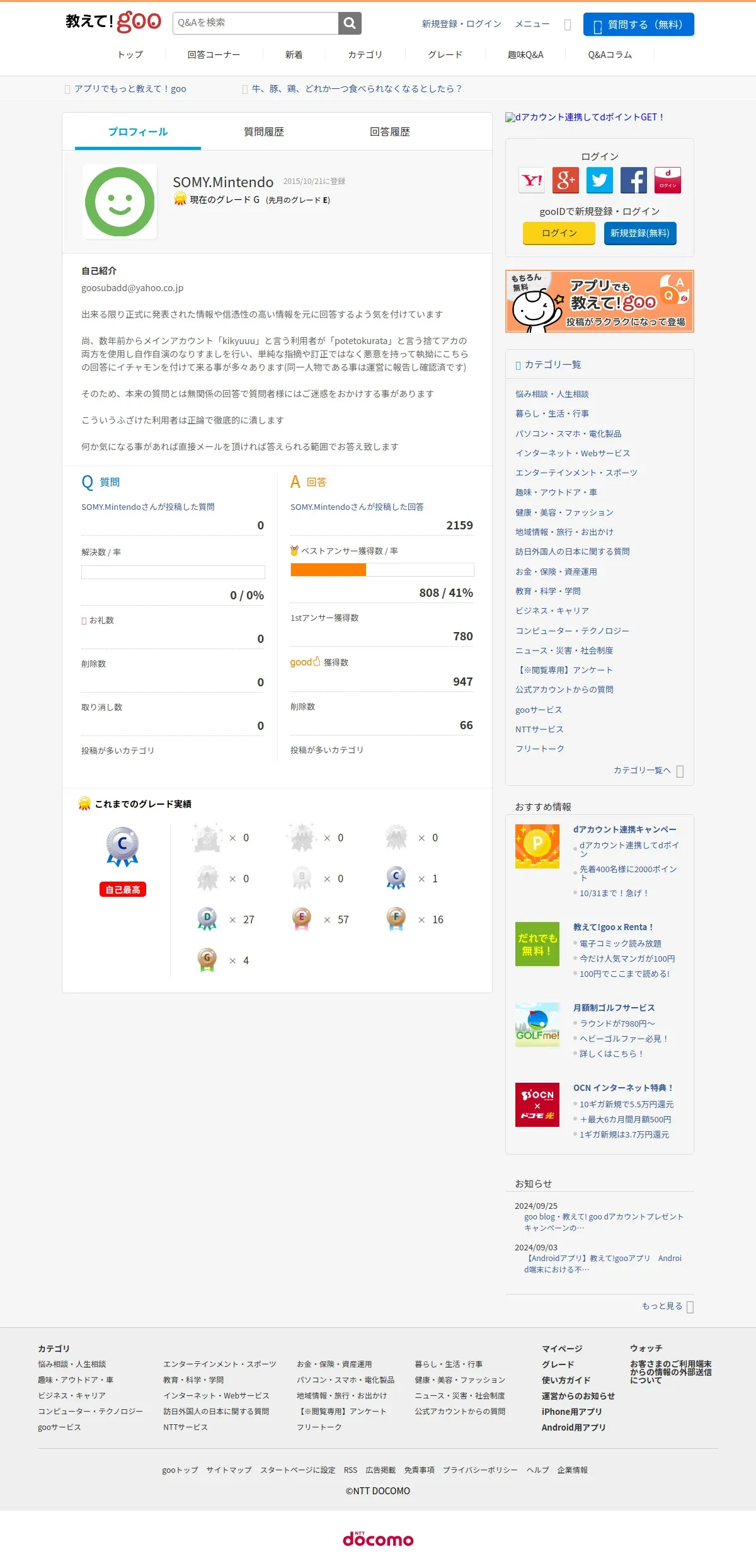Click the grade E medal icon
The height and width of the screenshot is (1568, 756).
[302, 919]
